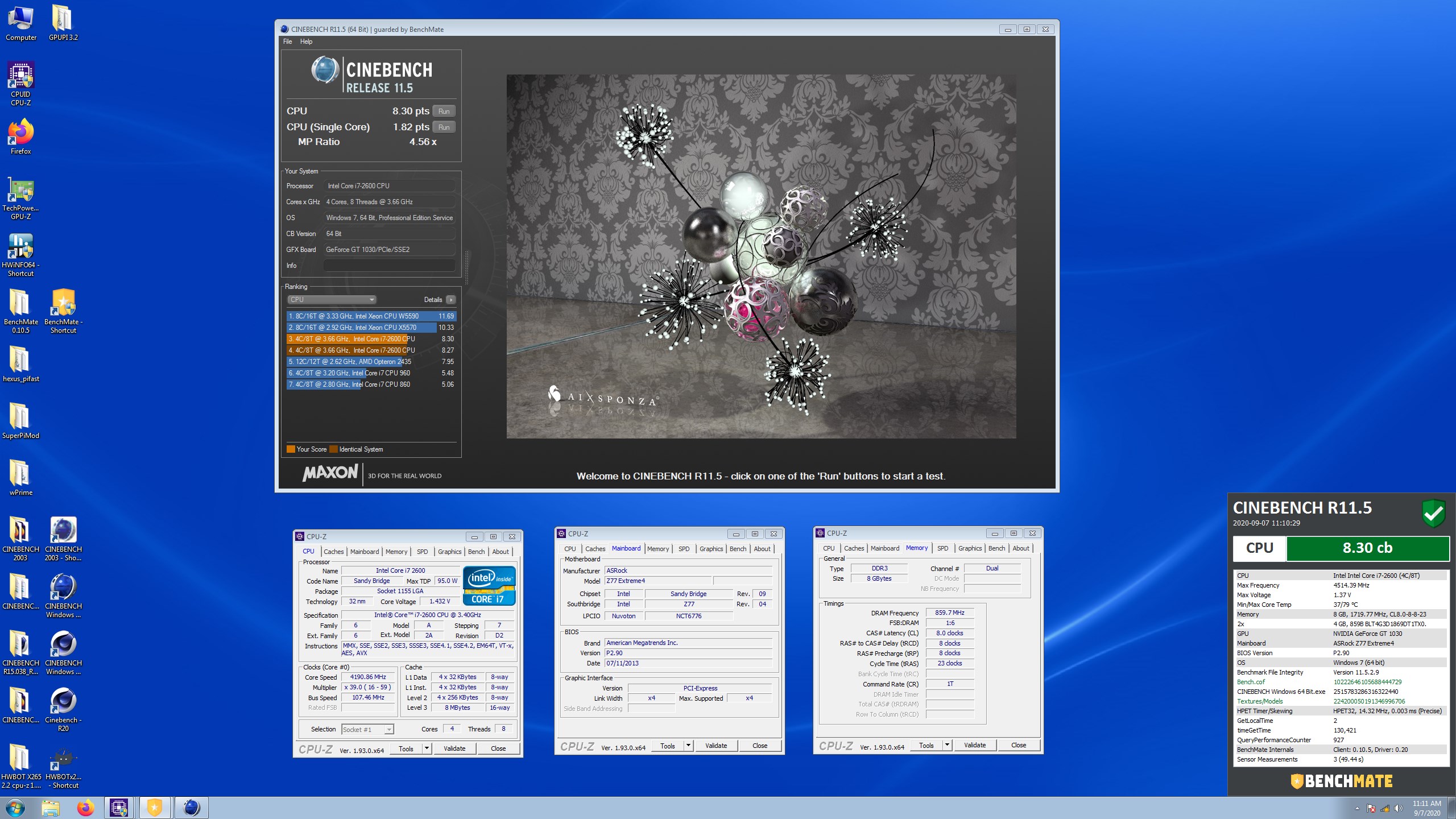The height and width of the screenshot is (819, 1456).
Task: Click the Intel Core i7 logo in CPU-Z
Action: click(x=489, y=585)
